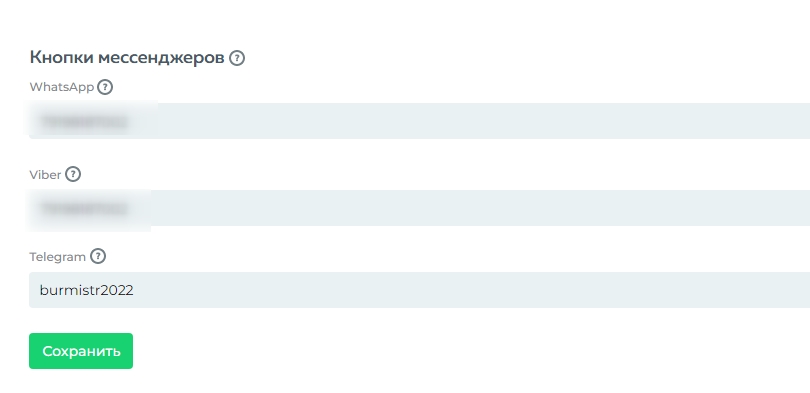Click into the Telegram username field
810x393 pixels.
point(419,290)
